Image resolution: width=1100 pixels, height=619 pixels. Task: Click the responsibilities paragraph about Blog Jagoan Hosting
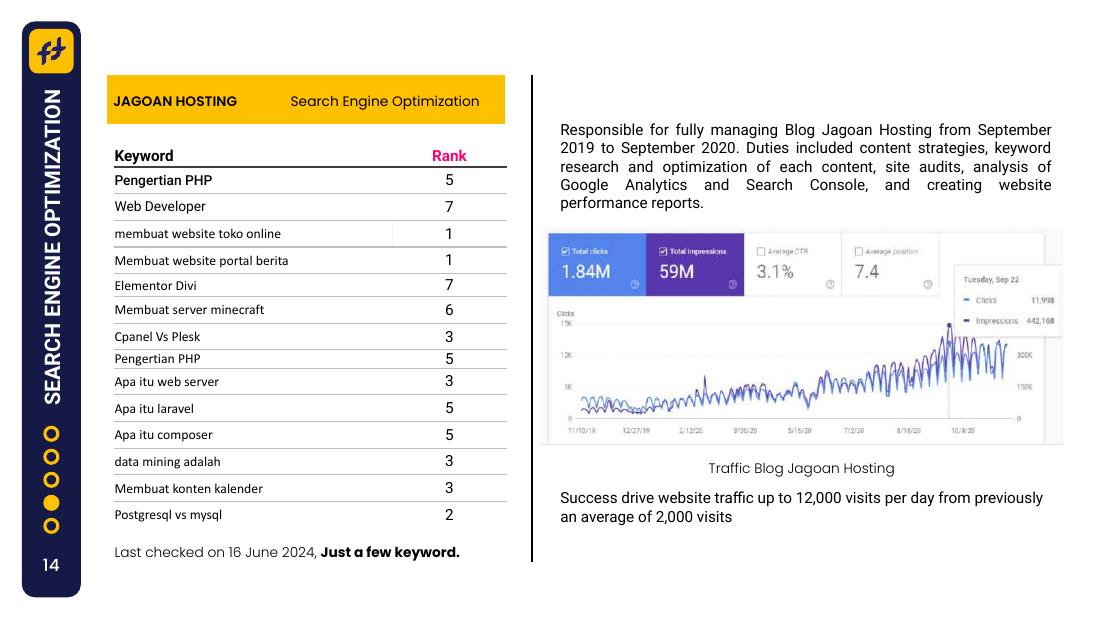(x=805, y=166)
